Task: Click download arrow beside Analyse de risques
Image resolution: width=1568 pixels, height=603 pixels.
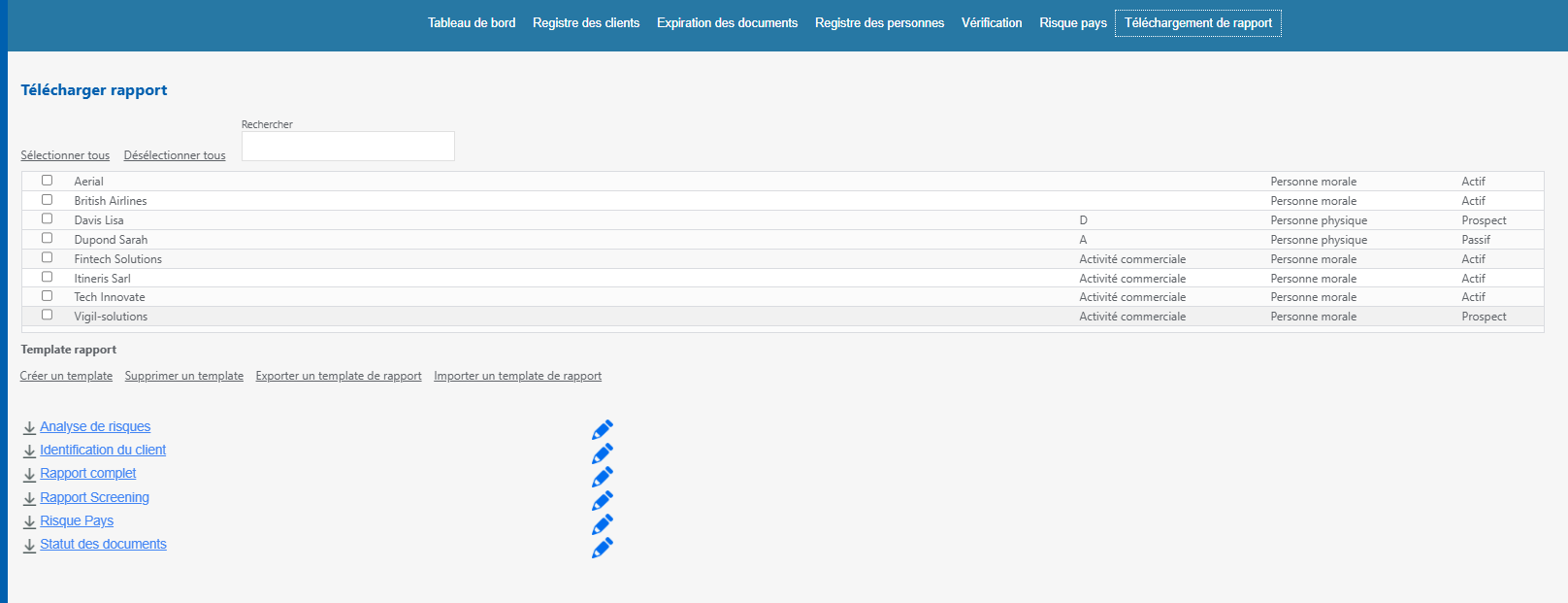Action: click(29, 427)
